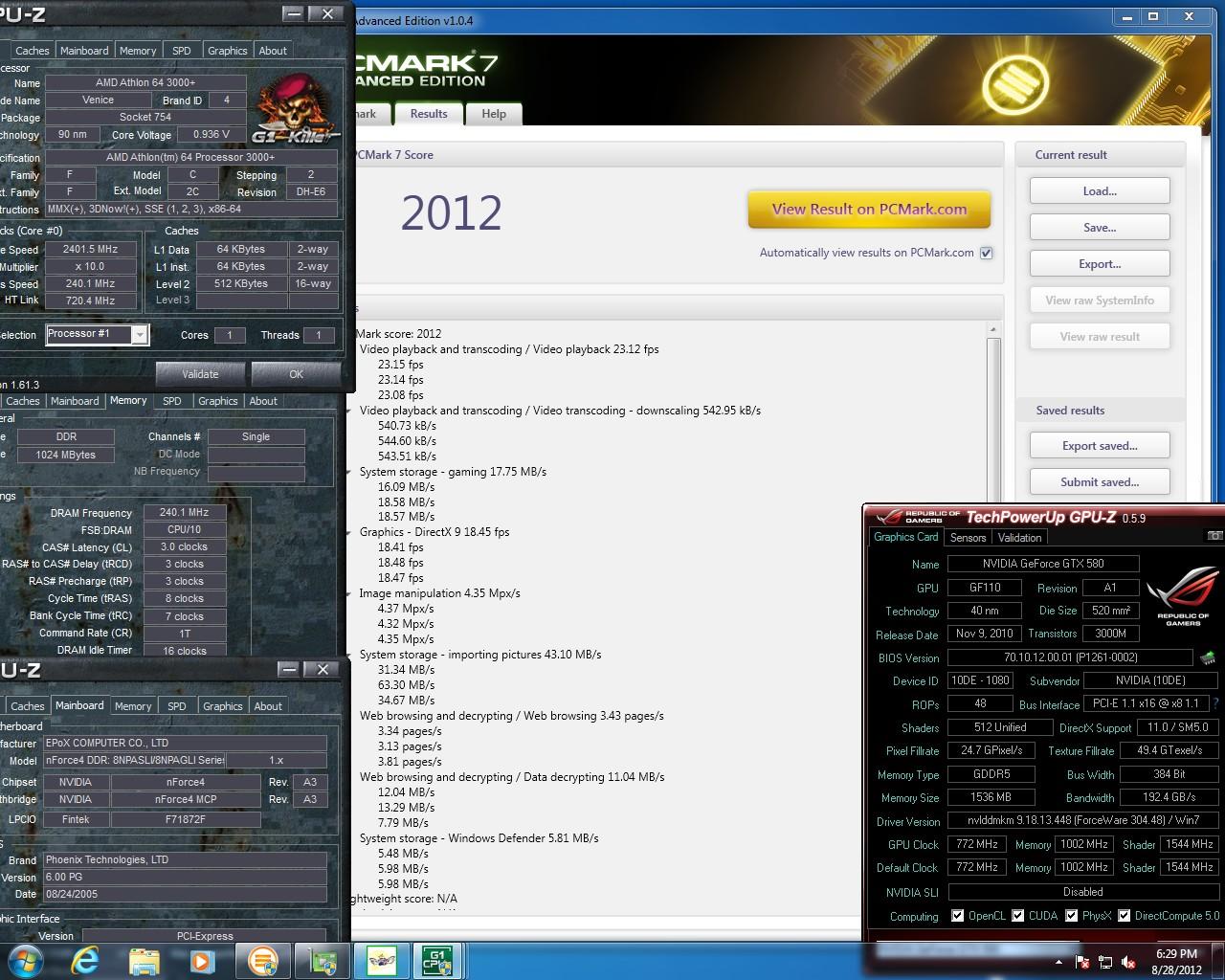The height and width of the screenshot is (980, 1225).
Task: Click the muted speaker volume tray icon
Action: pyautogui.click(x=1128, y=962)
